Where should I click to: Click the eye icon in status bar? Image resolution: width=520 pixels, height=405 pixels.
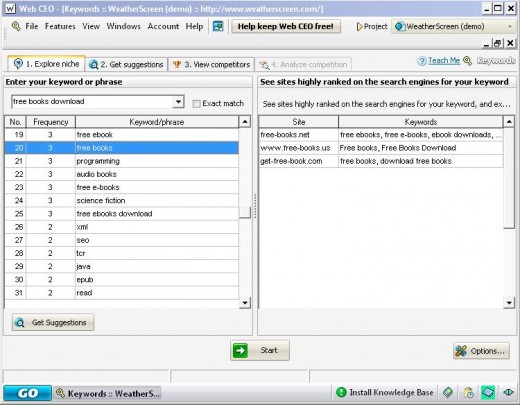click(x=508, y=392)
